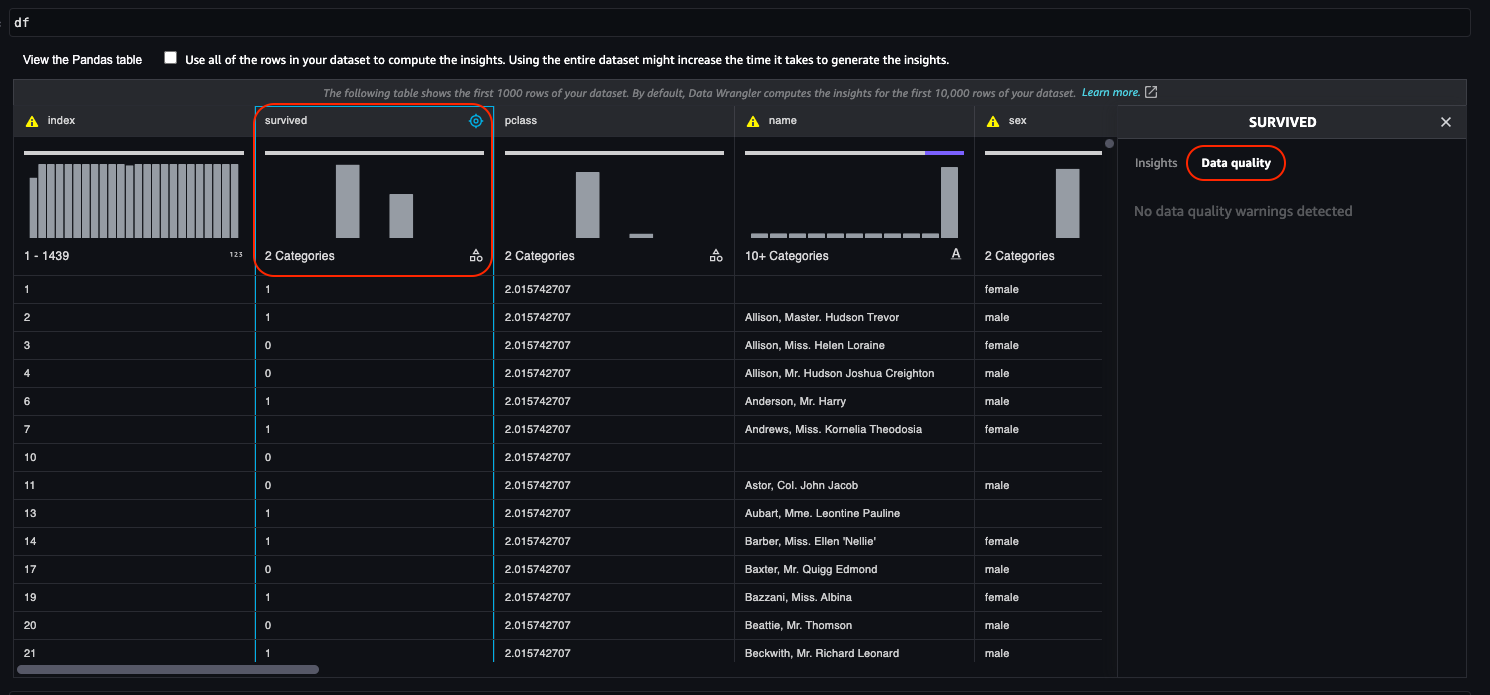Click the pclass value in Beattie row
1490x695 pixels.
[x=537, y=625]
